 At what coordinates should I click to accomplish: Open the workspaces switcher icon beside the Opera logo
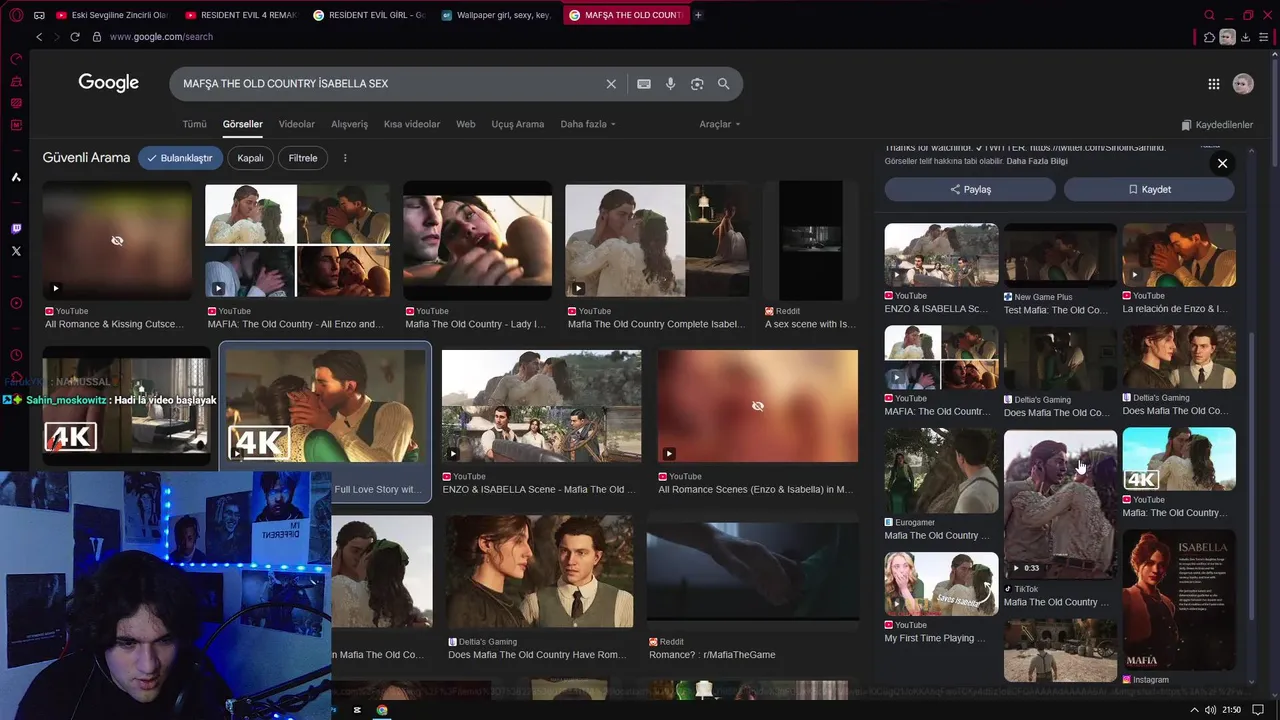[38, 15]
